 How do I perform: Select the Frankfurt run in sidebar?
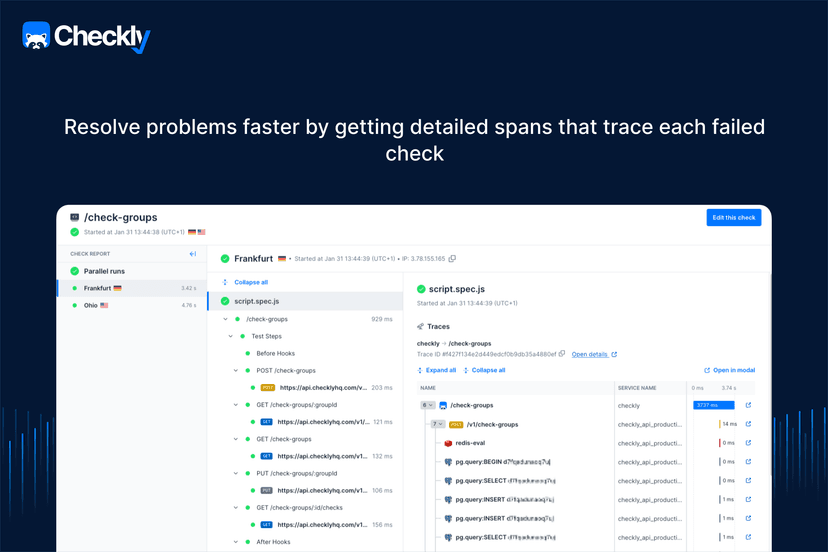(x=98, y=288)
